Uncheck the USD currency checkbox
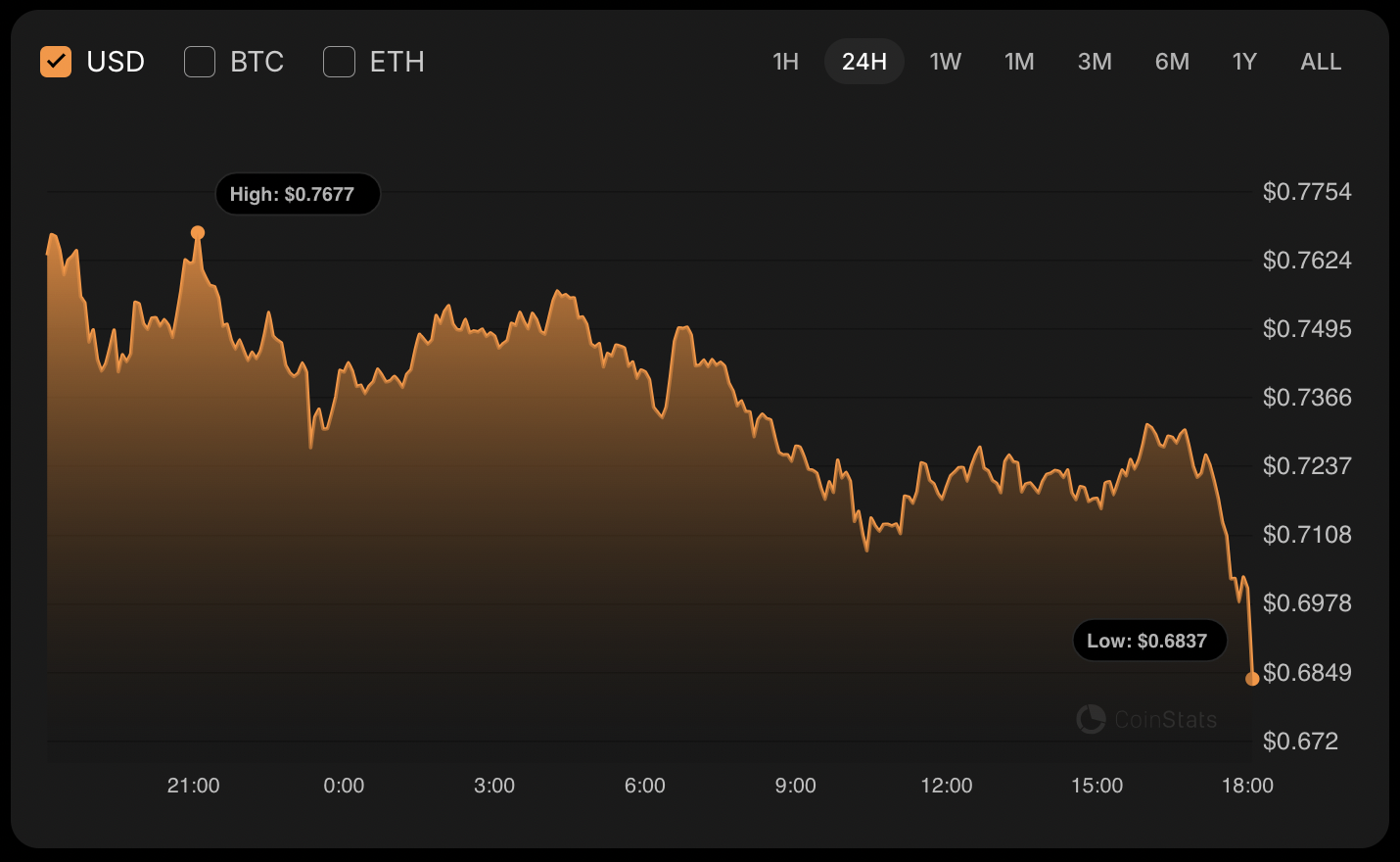The width and height of the screenshot is (1400, 862). (x=56, y=62)
